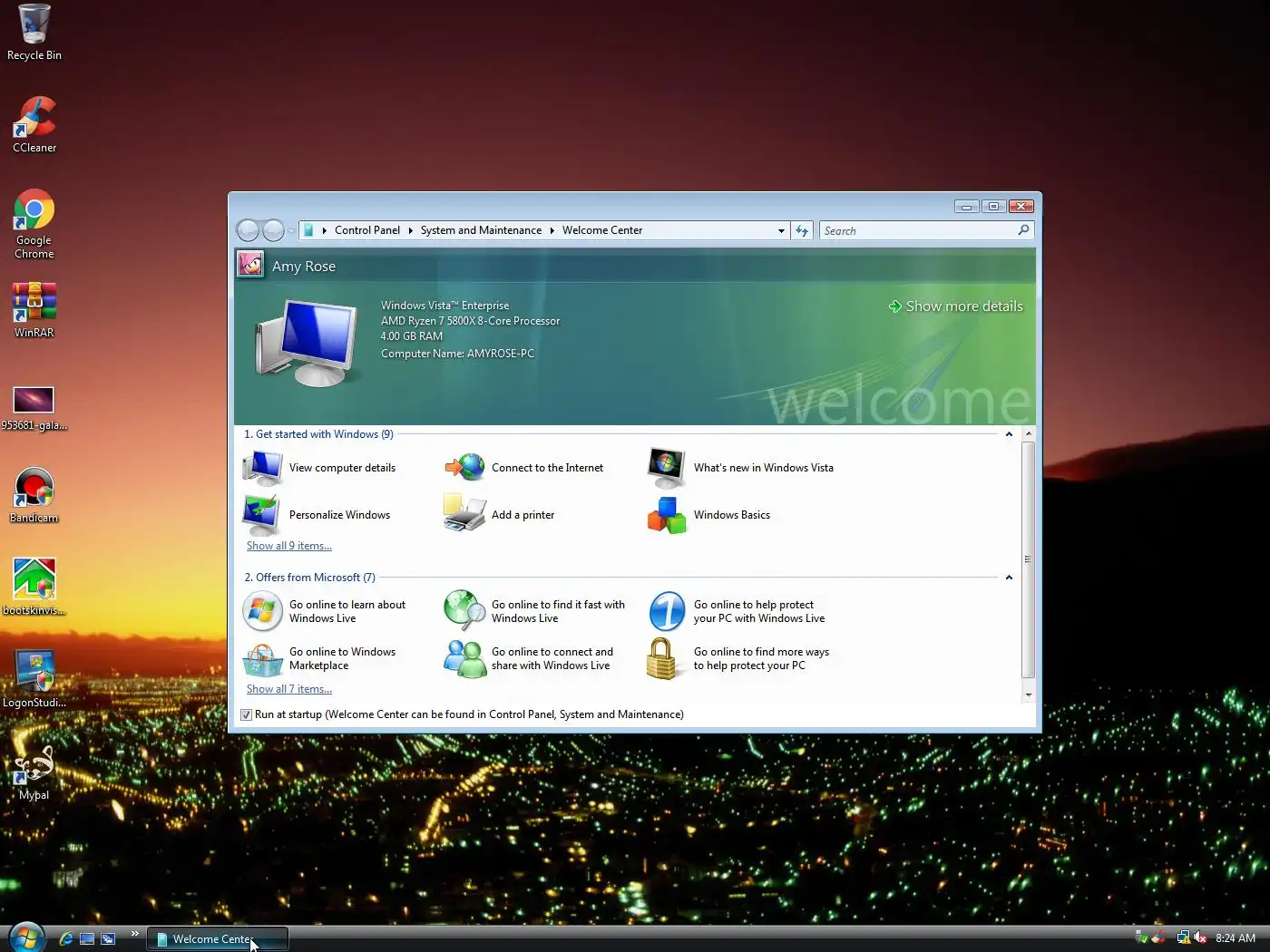
Task: Select the bootskinvis desktop icon
Action: point(34,588)
